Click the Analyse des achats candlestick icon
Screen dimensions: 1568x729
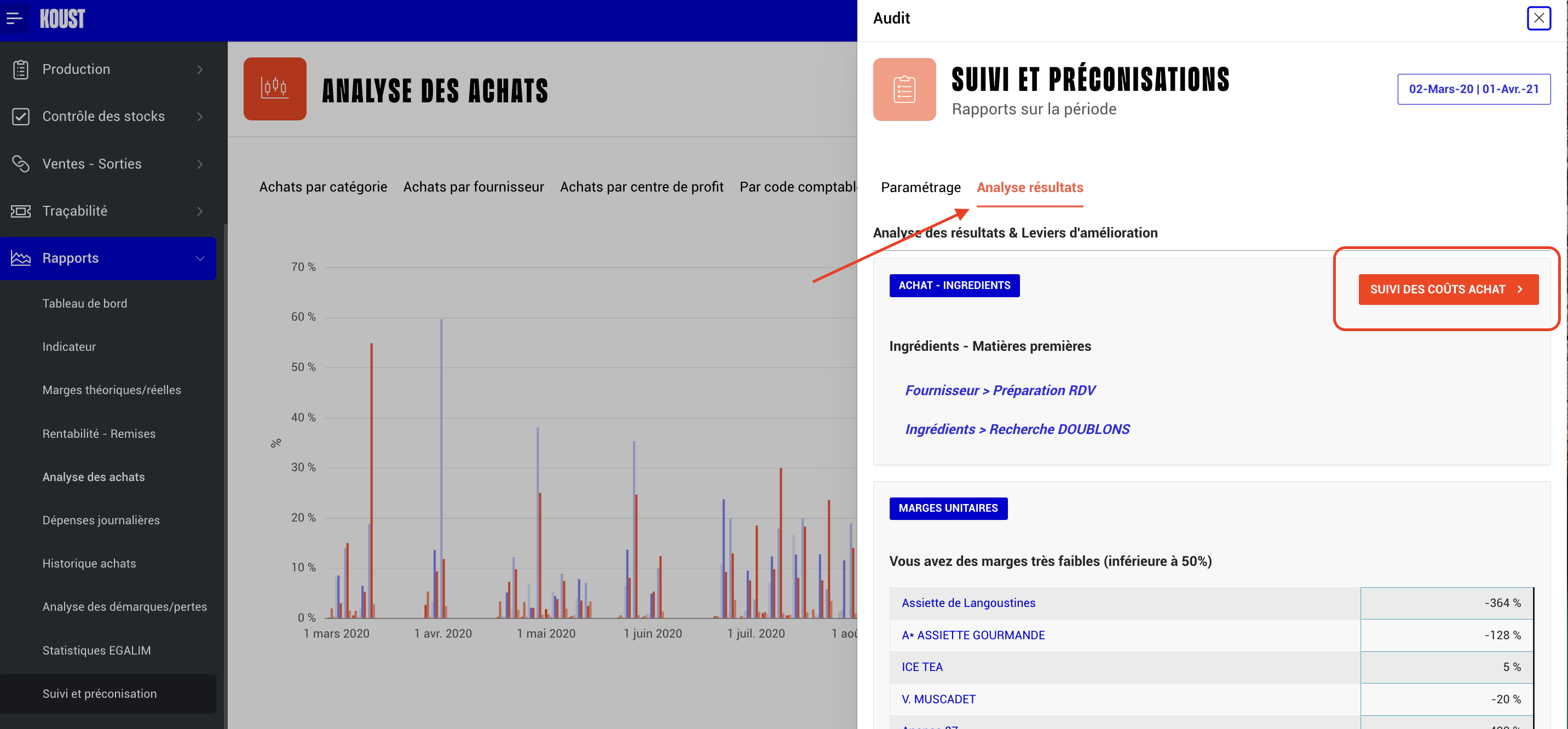click(x=274, y=89)
